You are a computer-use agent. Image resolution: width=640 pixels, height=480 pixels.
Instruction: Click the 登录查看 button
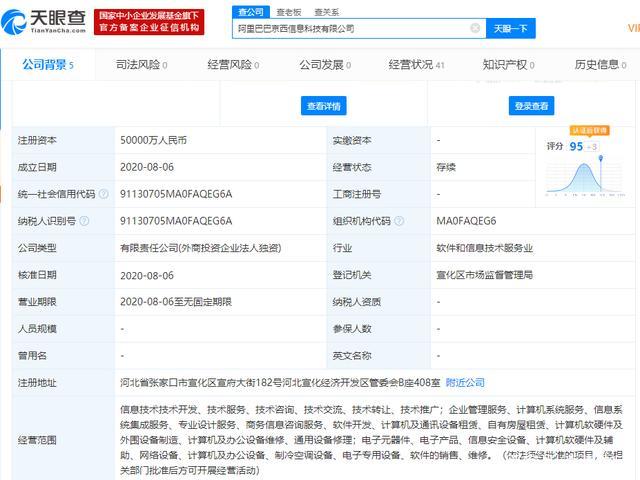pyautogui.click(x=531, y=106)
